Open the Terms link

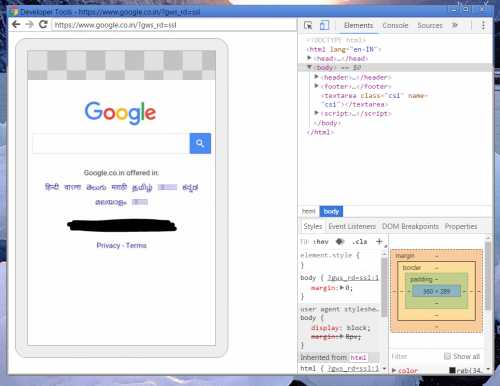tap(136, 246)
